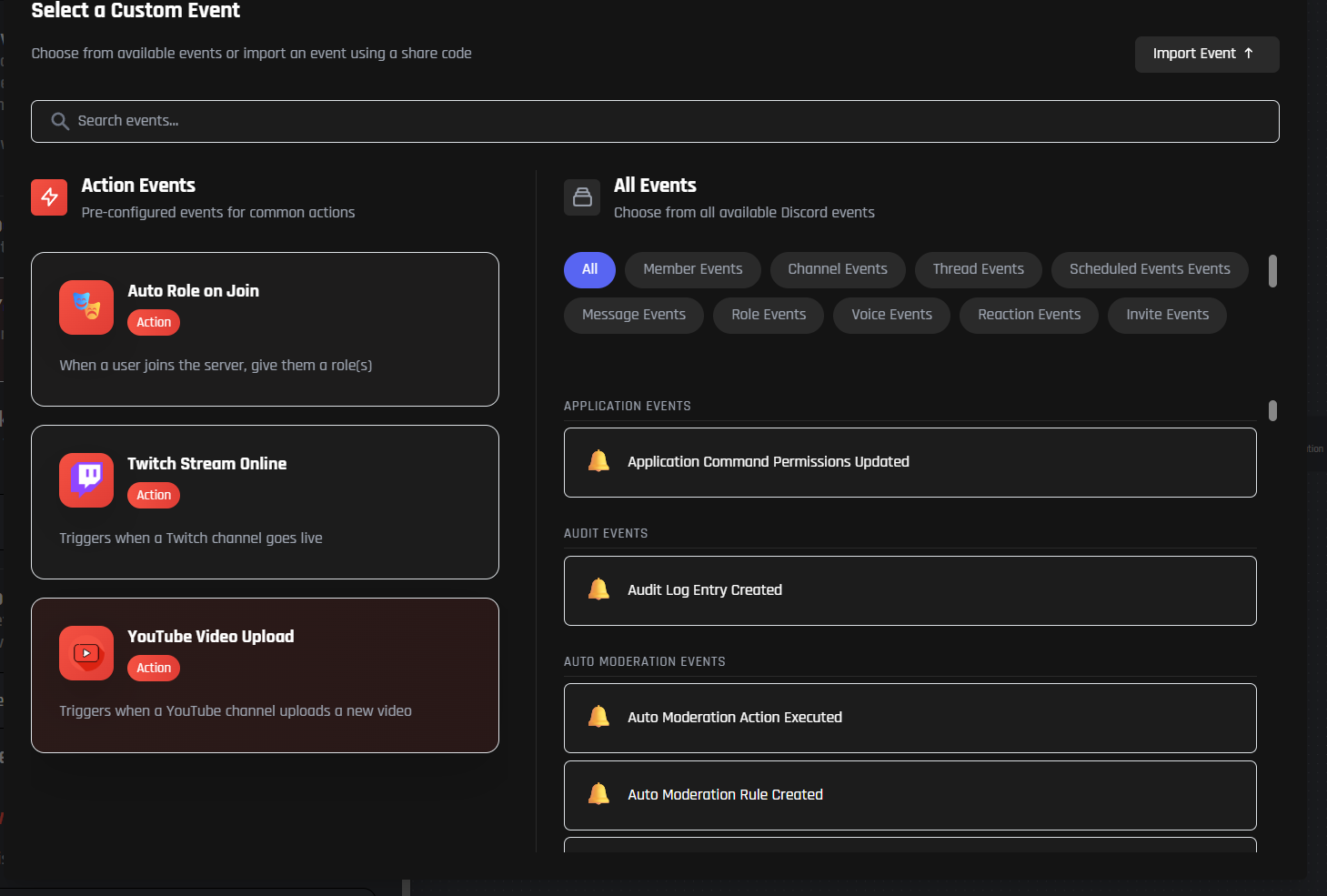This screenshot has width=1327, height=896.
Task: Choose Application Command Permissions Updated event
Action: click(910, 462)
